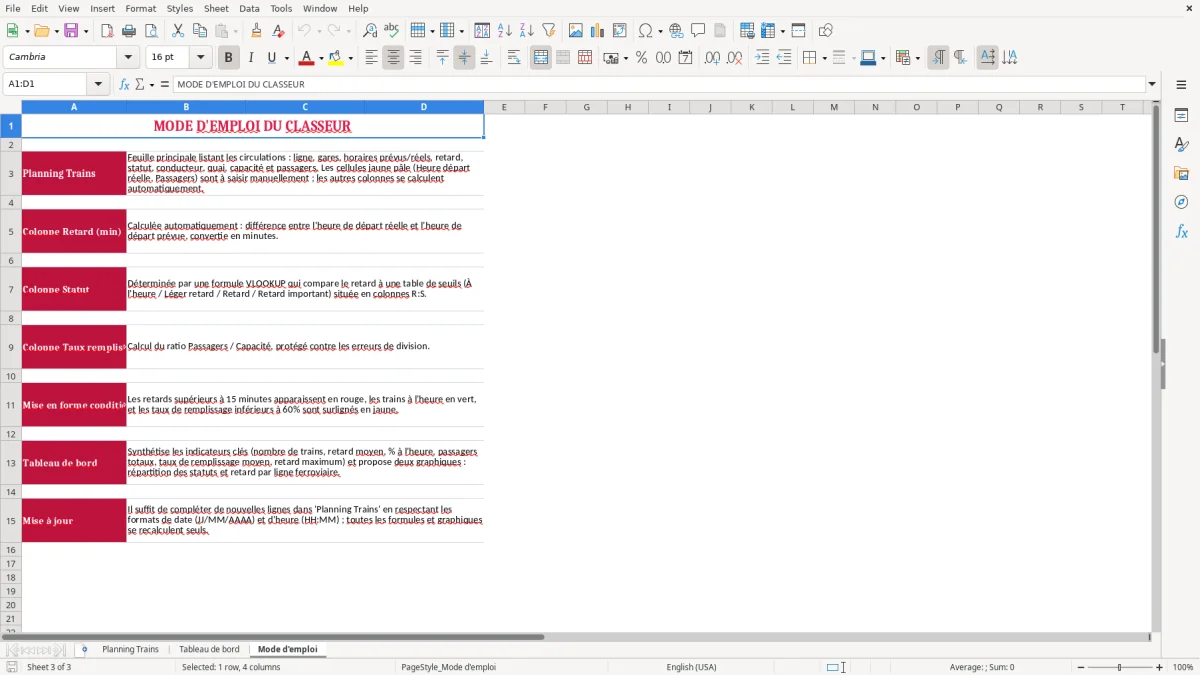Image resolution: width=1200 pixels, height=675 pixels.
Task: Open the Sheet menu
Action: click(x=216, y=8)
